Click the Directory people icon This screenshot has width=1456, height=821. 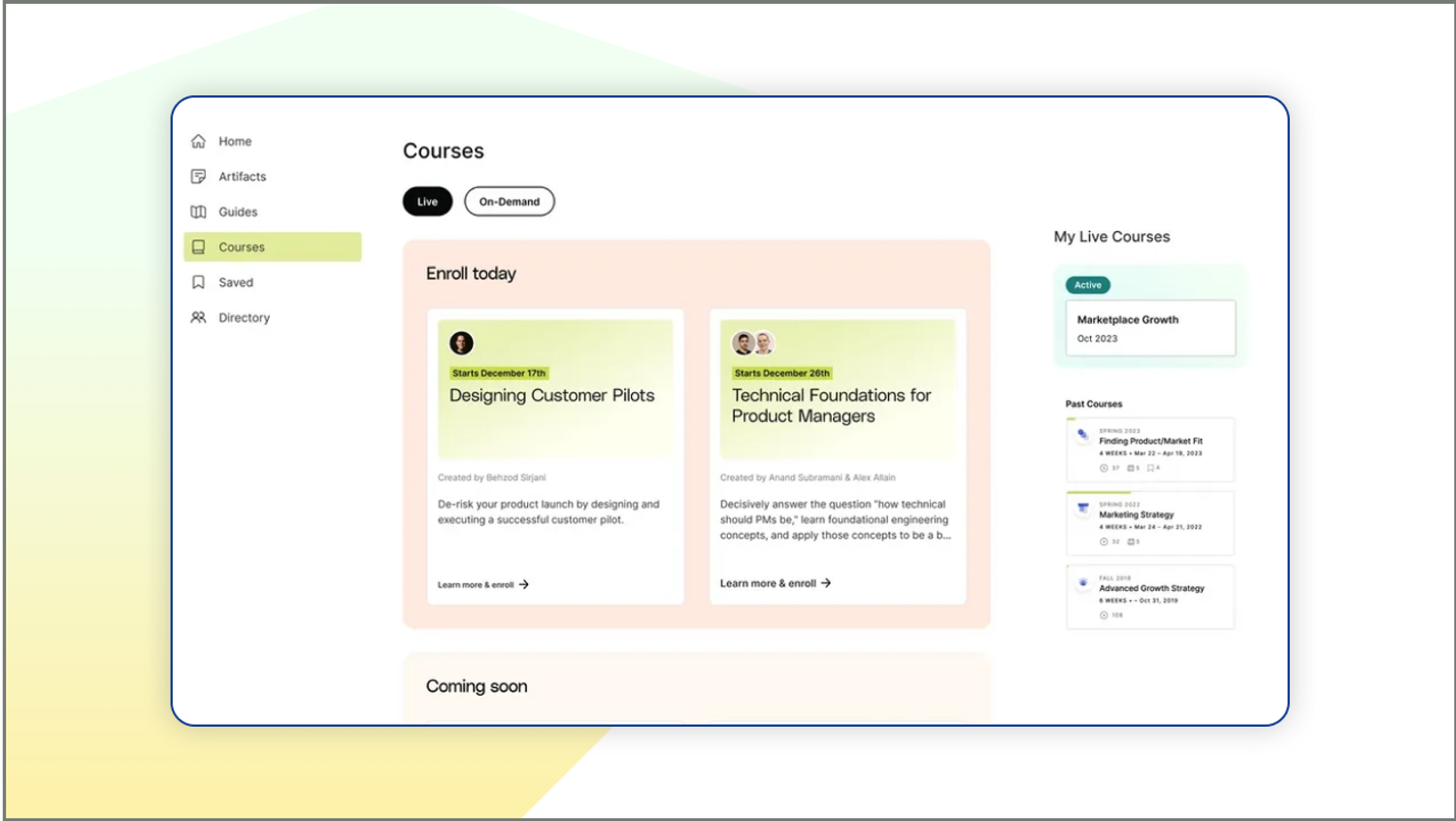click(198, 317)
